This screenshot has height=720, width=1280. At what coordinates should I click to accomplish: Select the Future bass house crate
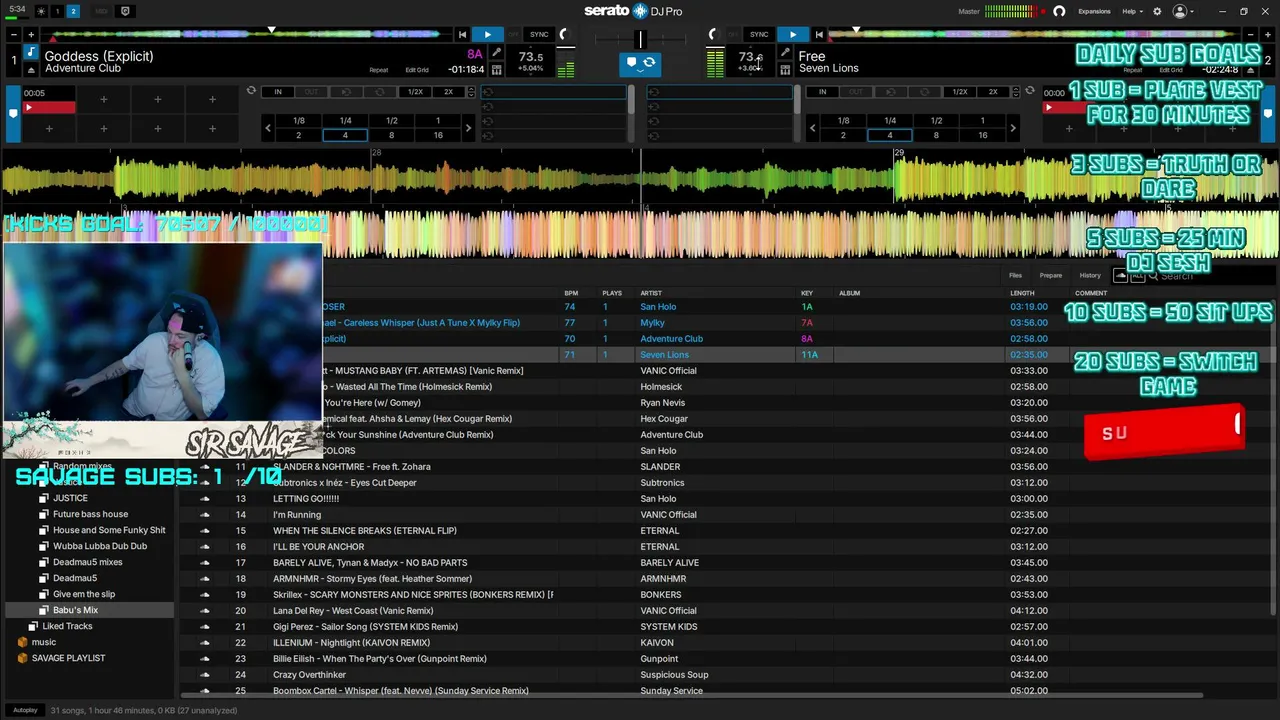90,514
